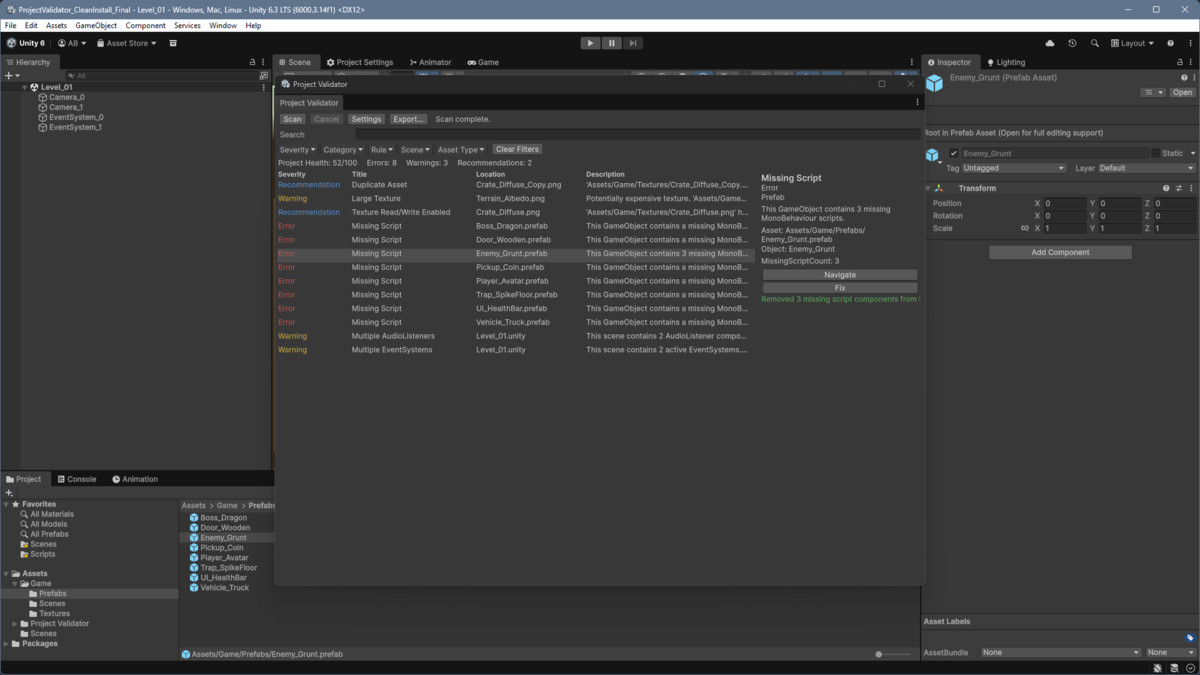Switch to the Game tab
Image resolution: width=1200 pixels, height=675 pixels.
[x=482, y=62]
